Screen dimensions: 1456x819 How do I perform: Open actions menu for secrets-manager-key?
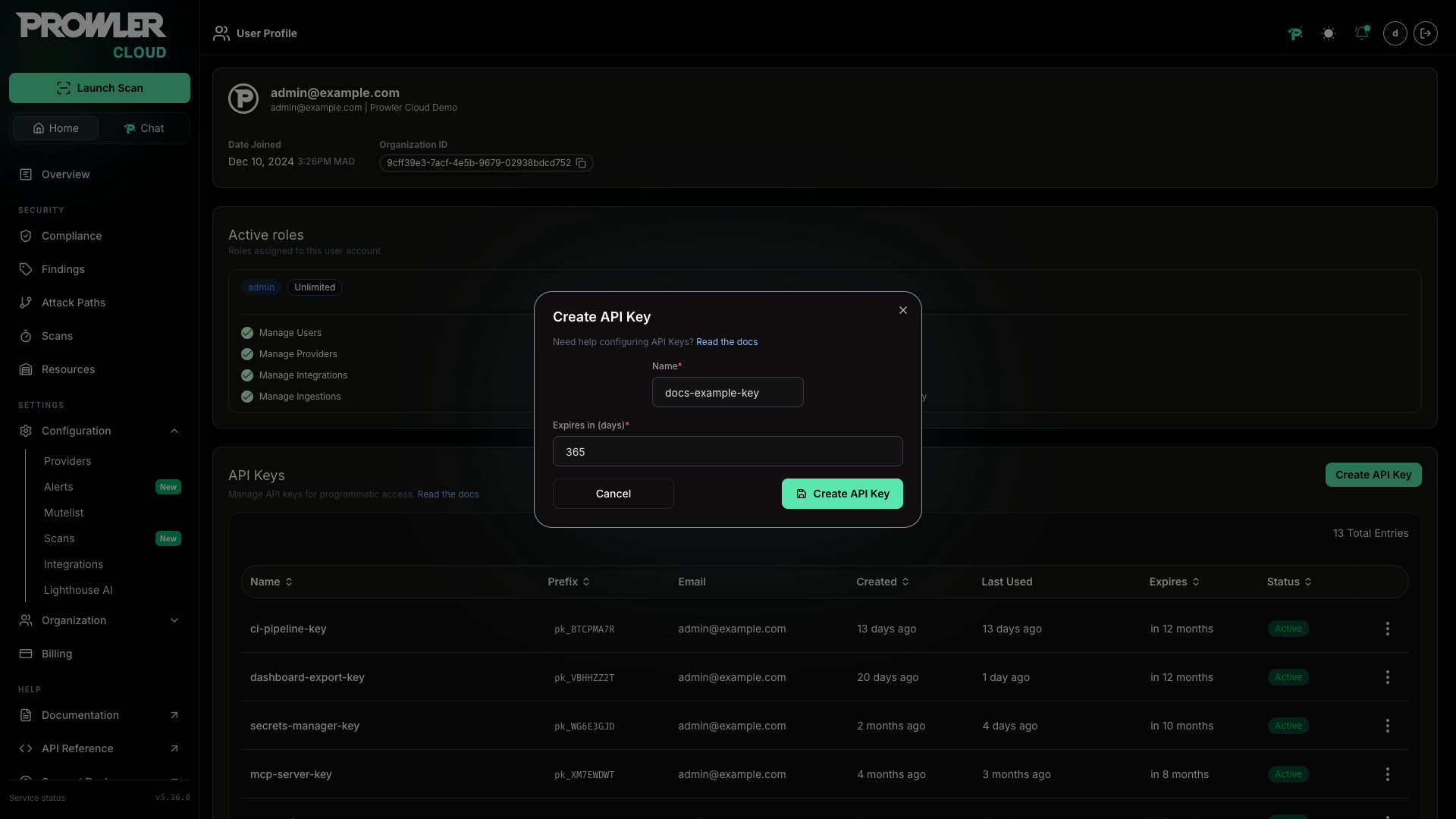tap(1388, 726)
